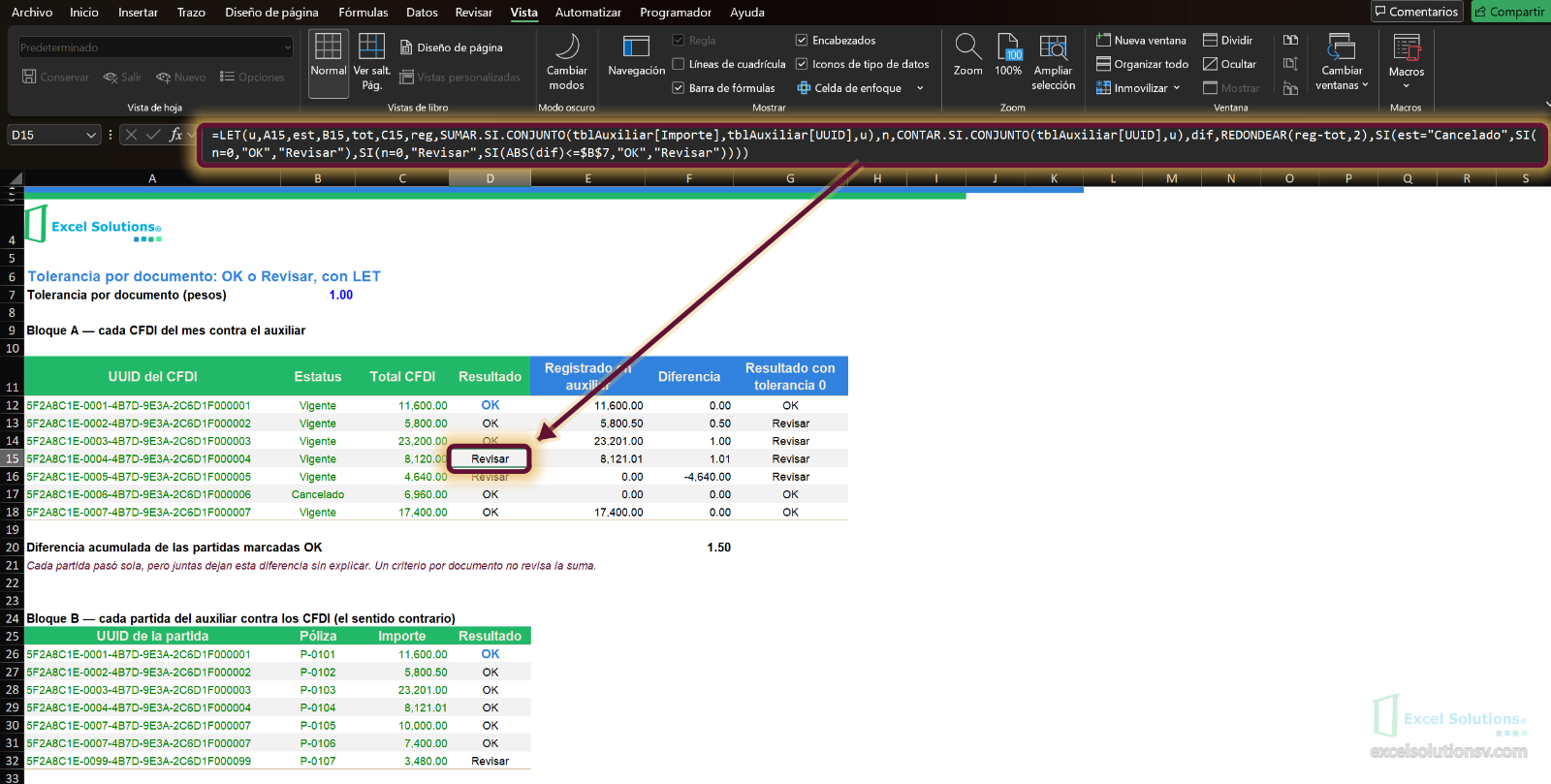
Task: Select column header D
Action: pos(490,178)
